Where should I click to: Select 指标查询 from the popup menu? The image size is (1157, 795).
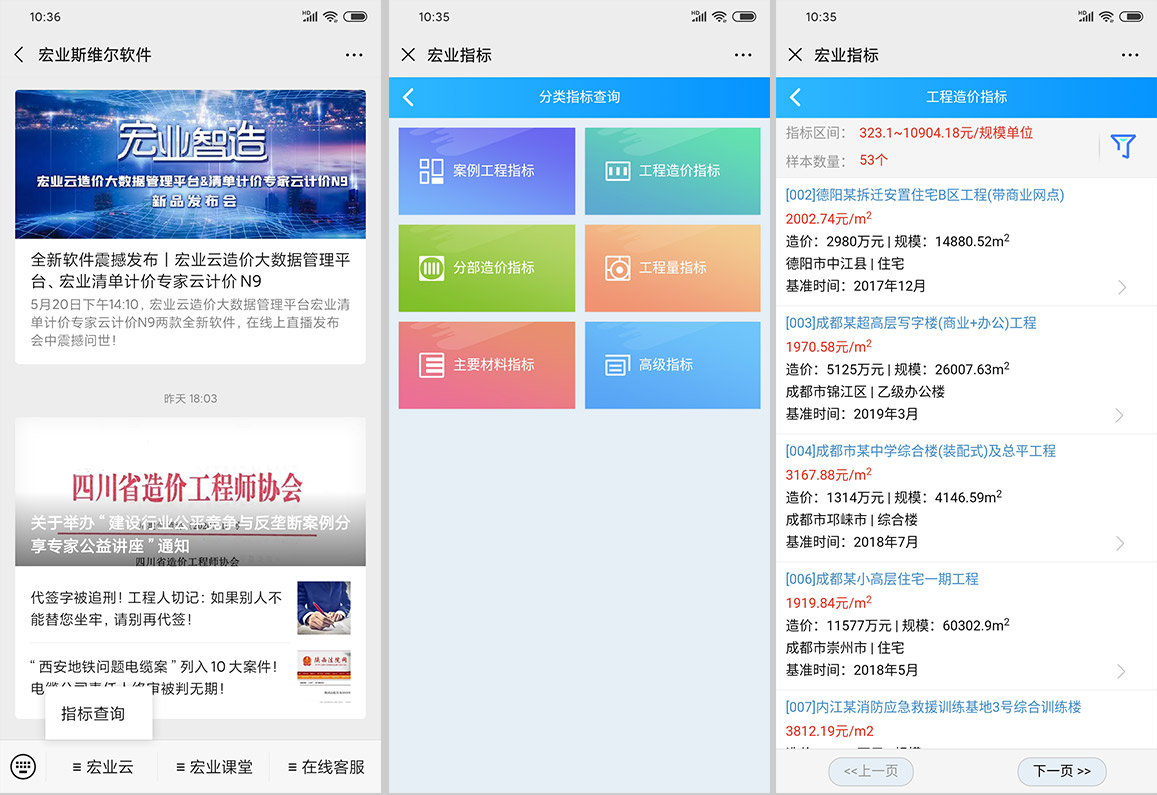coord(98,714)
